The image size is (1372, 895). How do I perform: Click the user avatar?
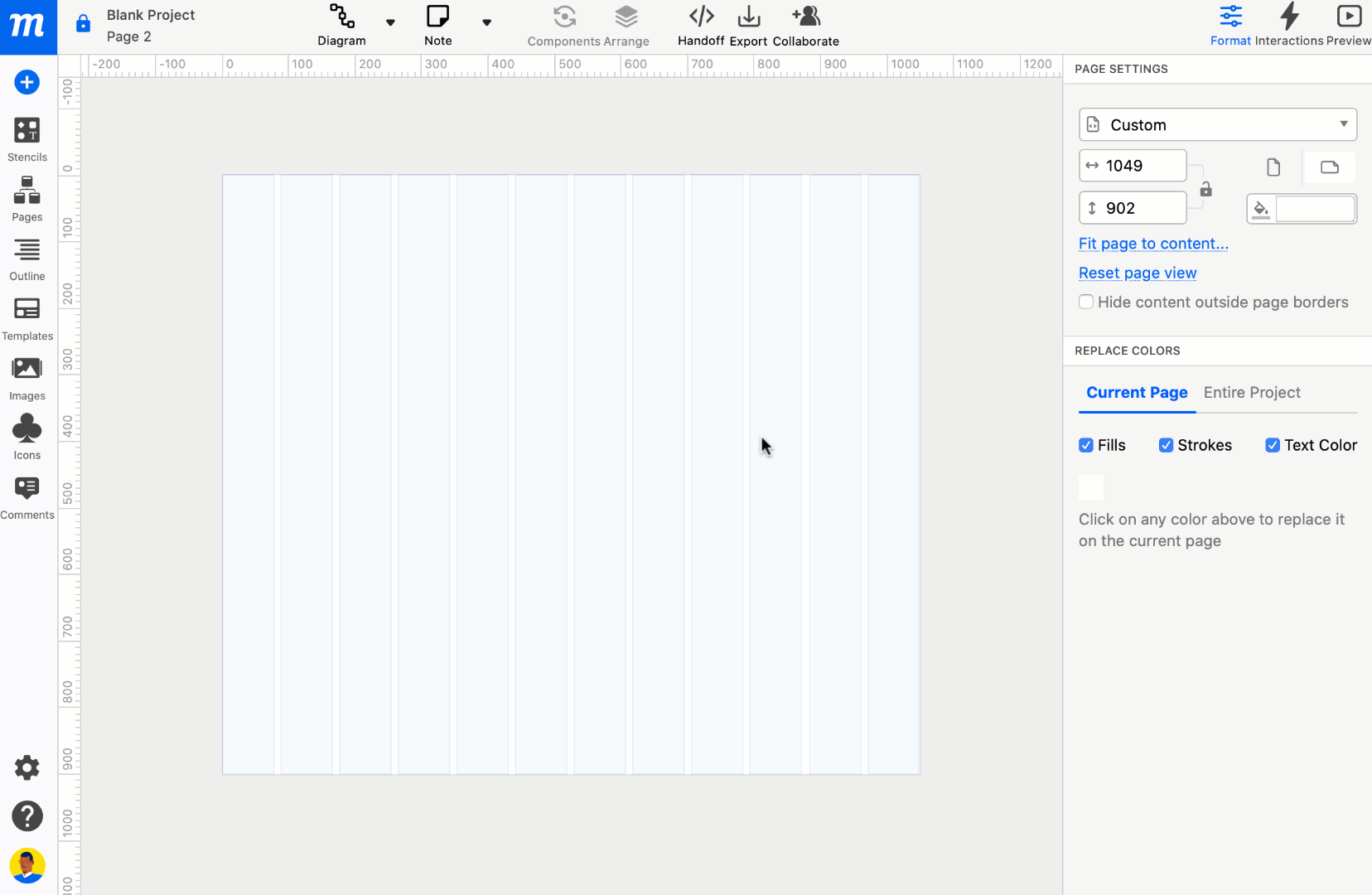(x=27, y=866)
